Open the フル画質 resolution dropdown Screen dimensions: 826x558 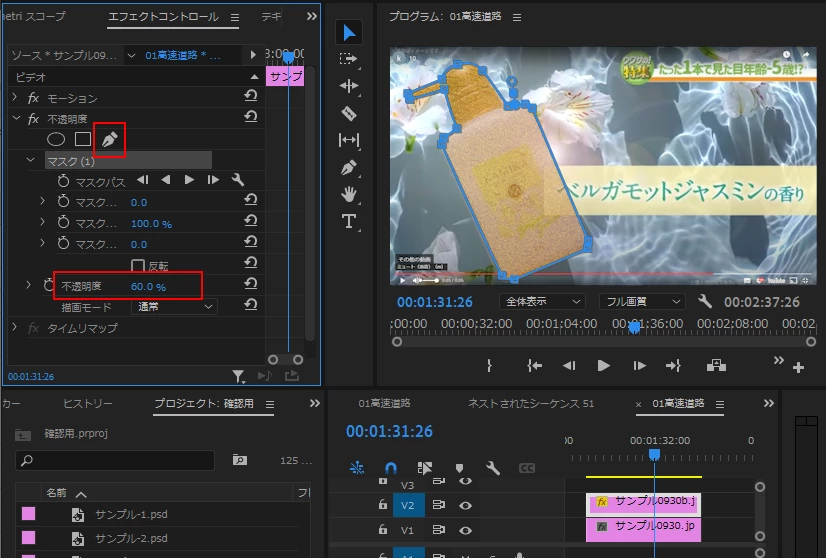pos(642,301)
